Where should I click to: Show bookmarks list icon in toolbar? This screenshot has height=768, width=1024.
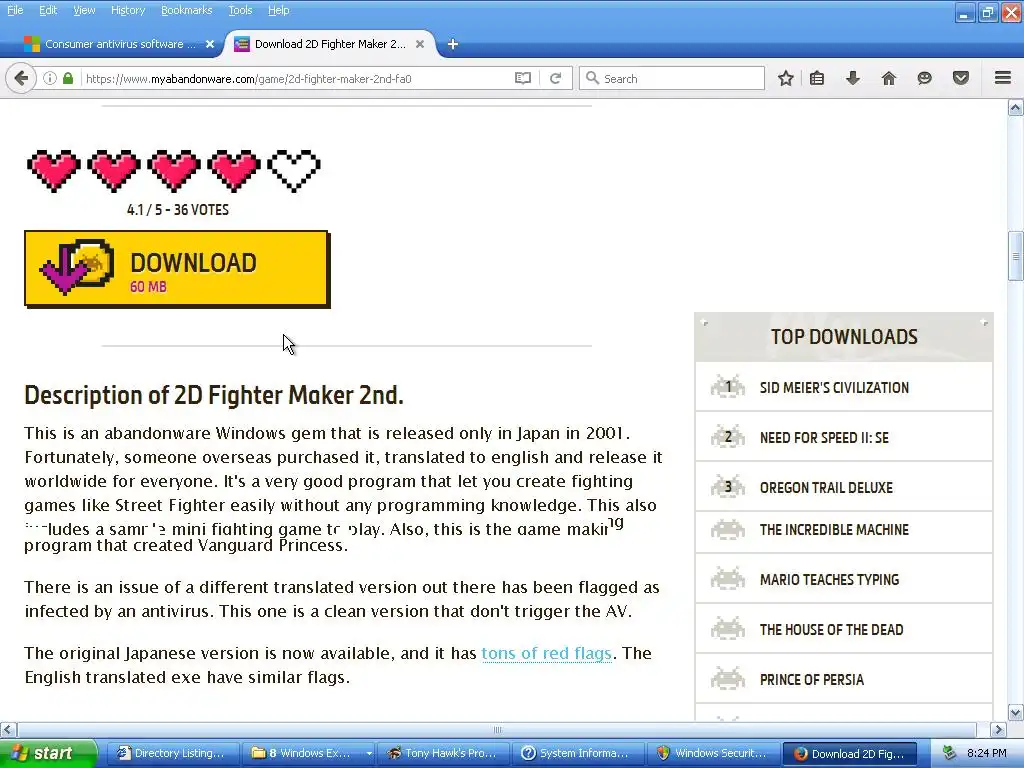click(817, 78)
